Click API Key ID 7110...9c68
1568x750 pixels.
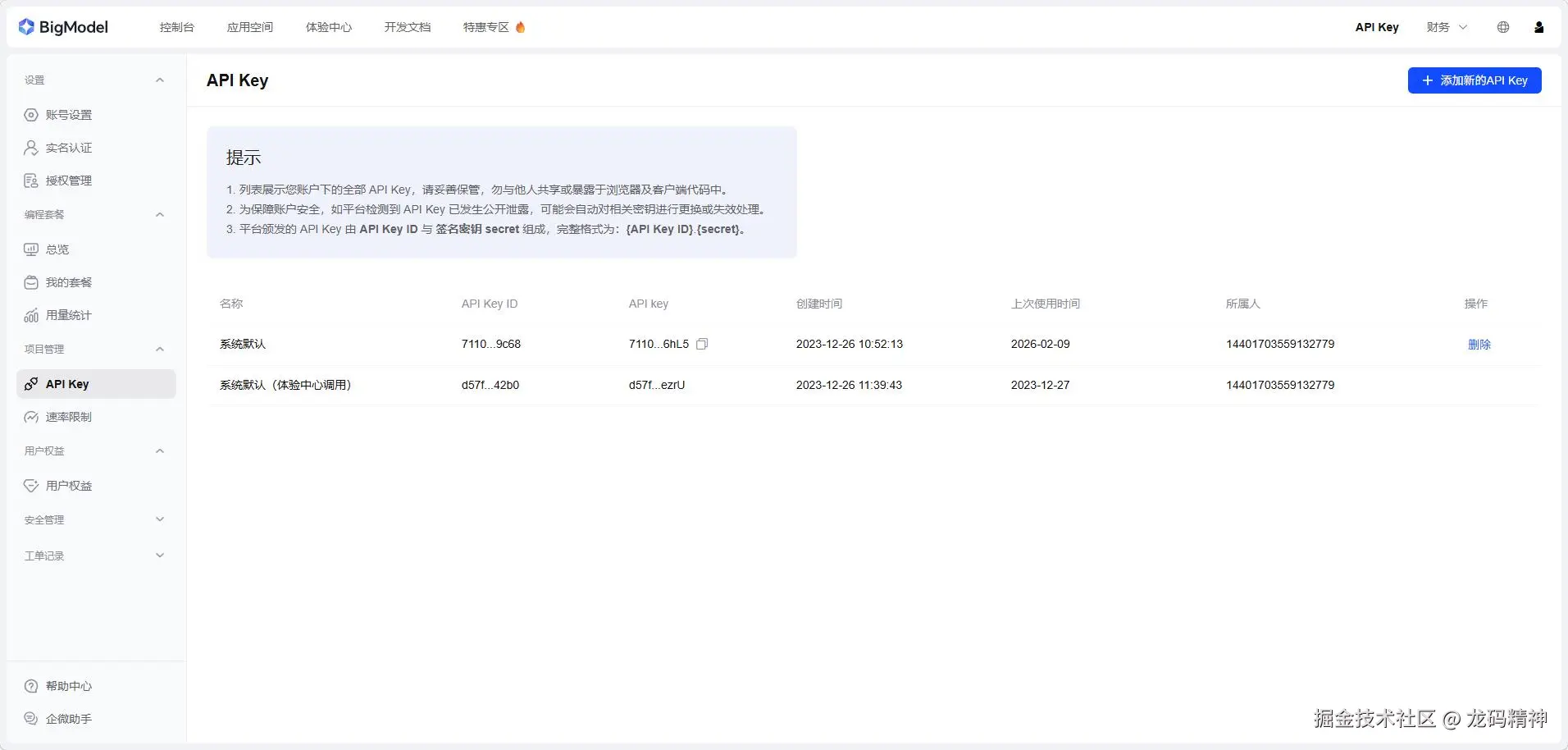pos(491,344)
